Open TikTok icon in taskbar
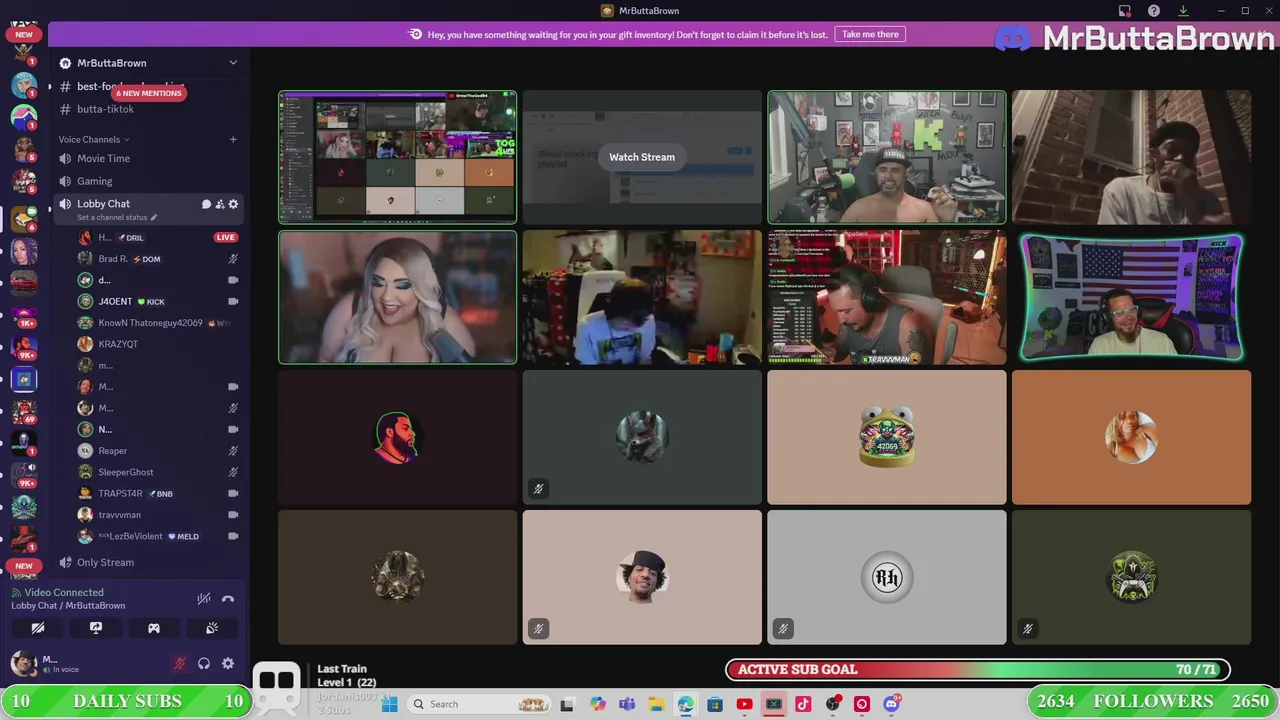1280x720 pixels. [803, 704]
